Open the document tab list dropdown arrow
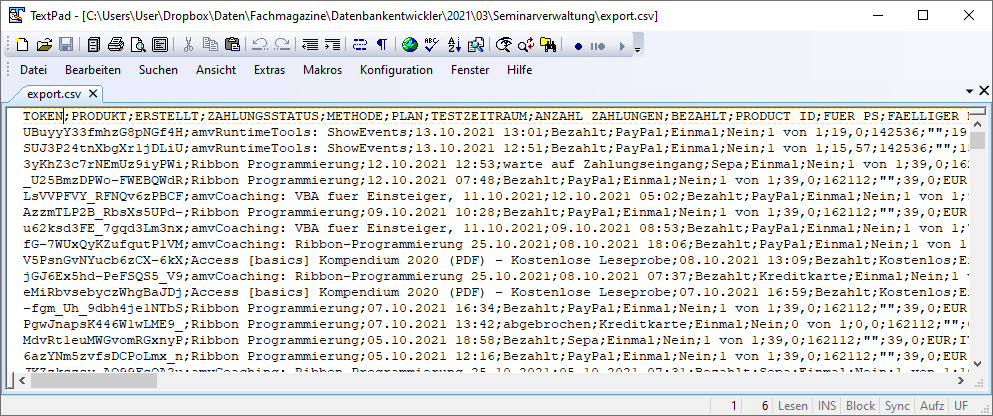The height and width of the screenshot is (416, 993). click(x=971, y=92)
